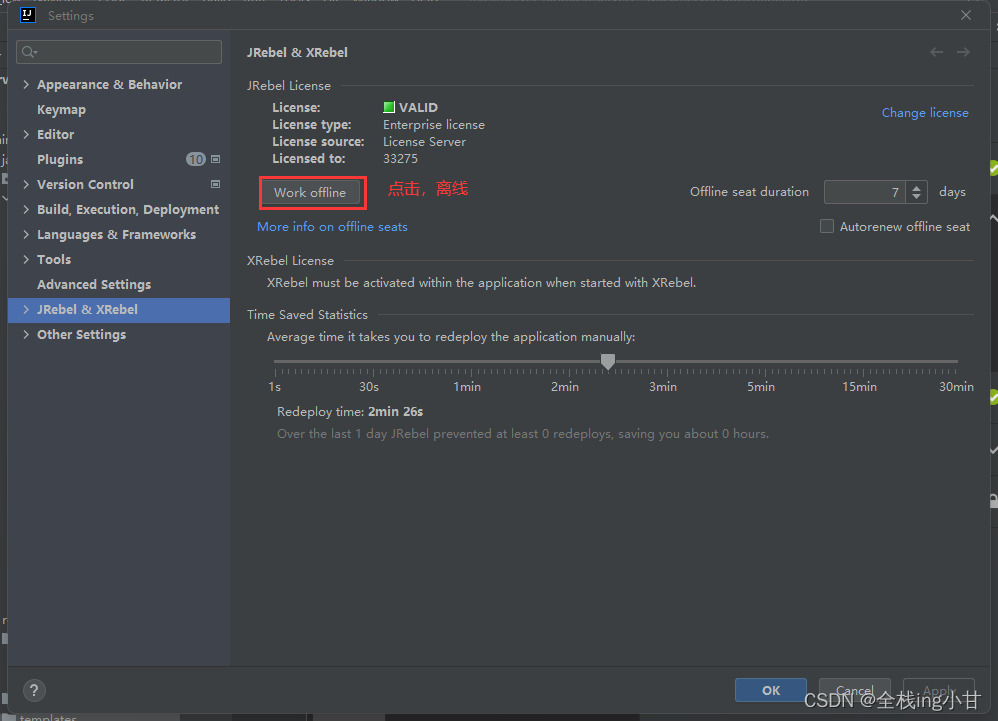Screen dimensions: 998x721
Task: Enable Autorenew offline seat checkbox
Action: (827, 227)
